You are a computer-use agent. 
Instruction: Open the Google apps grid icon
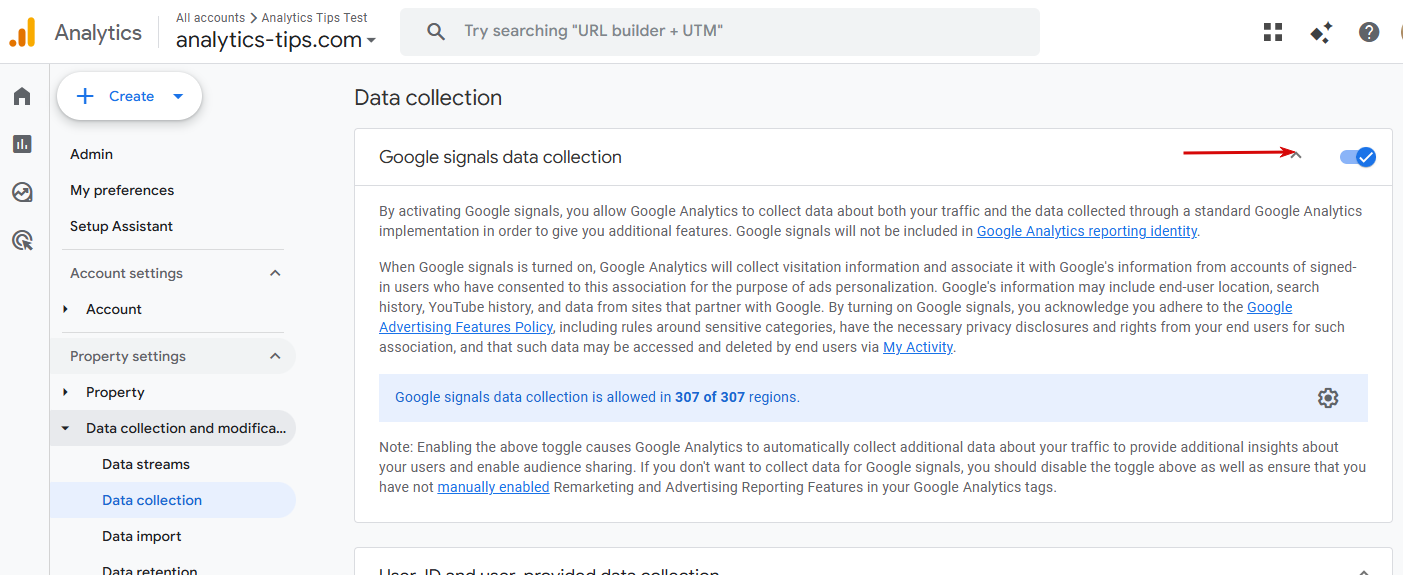(x=1273, y=32)
